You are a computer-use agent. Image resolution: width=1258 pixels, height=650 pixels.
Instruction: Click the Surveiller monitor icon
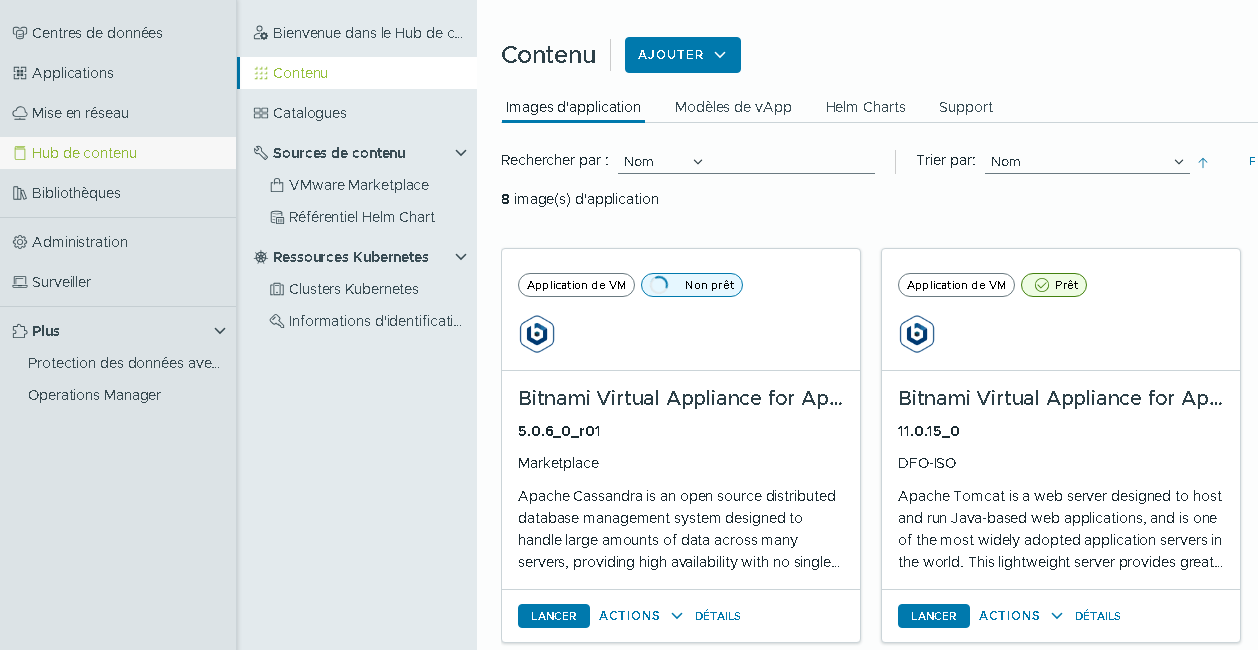(x=19, y=282)
